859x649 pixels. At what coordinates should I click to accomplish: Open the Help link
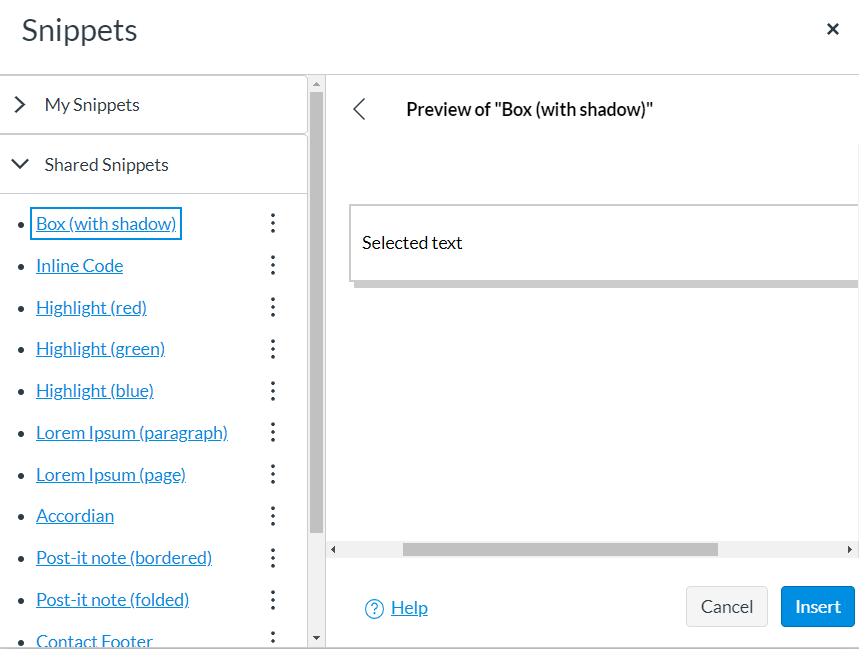click(409, 608)
